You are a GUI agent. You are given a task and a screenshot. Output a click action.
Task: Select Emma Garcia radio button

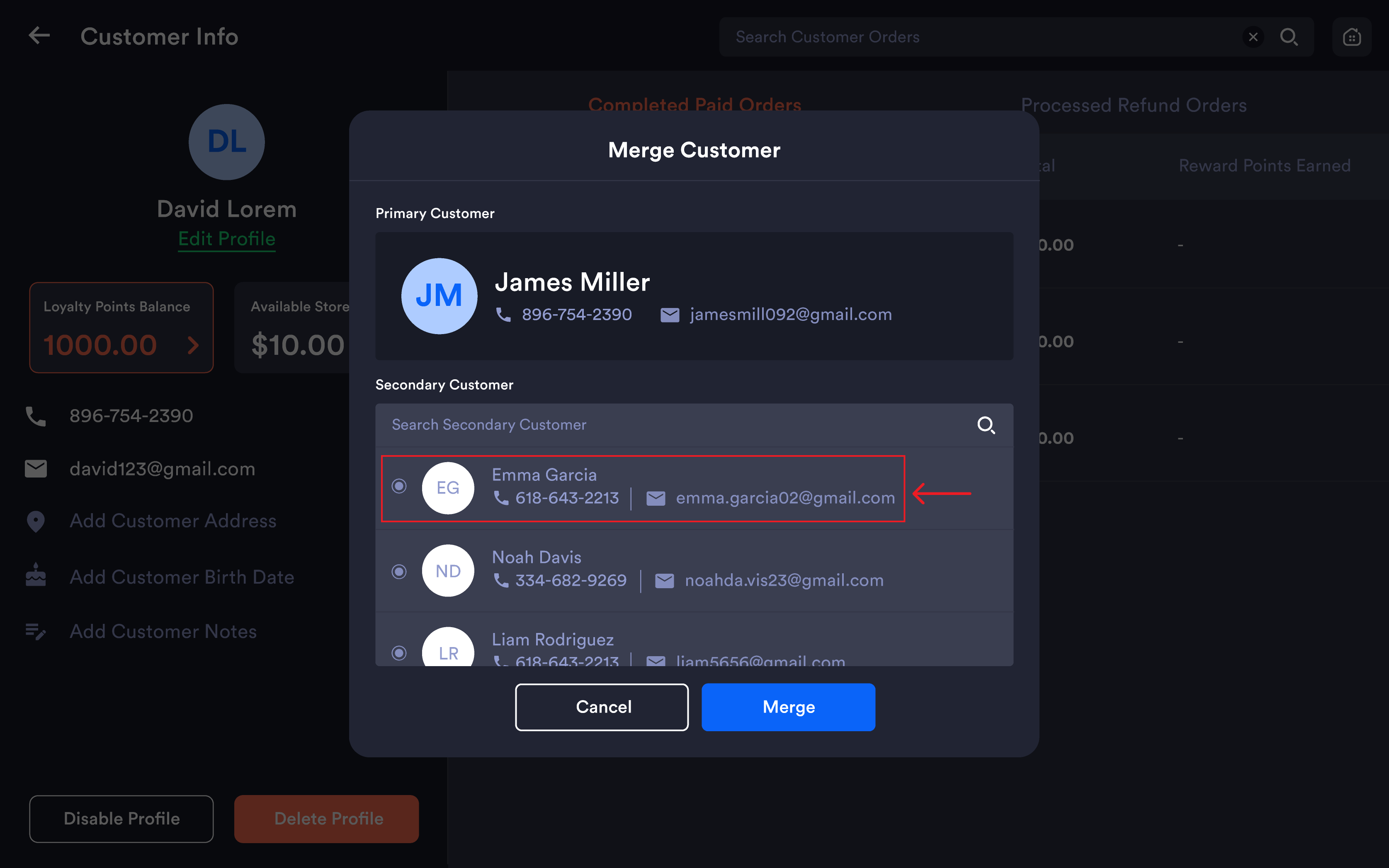(399, 486)
